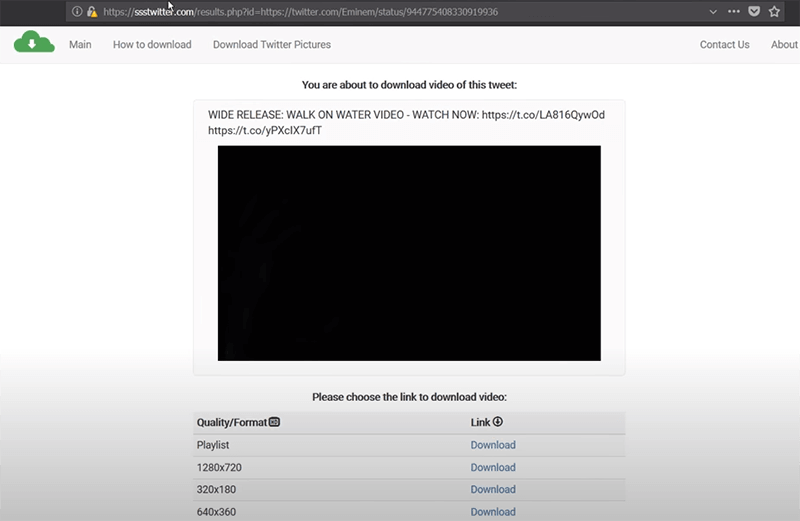Open How to download page
This screenshot has width=800, height=521.
[x=152, y=44]
